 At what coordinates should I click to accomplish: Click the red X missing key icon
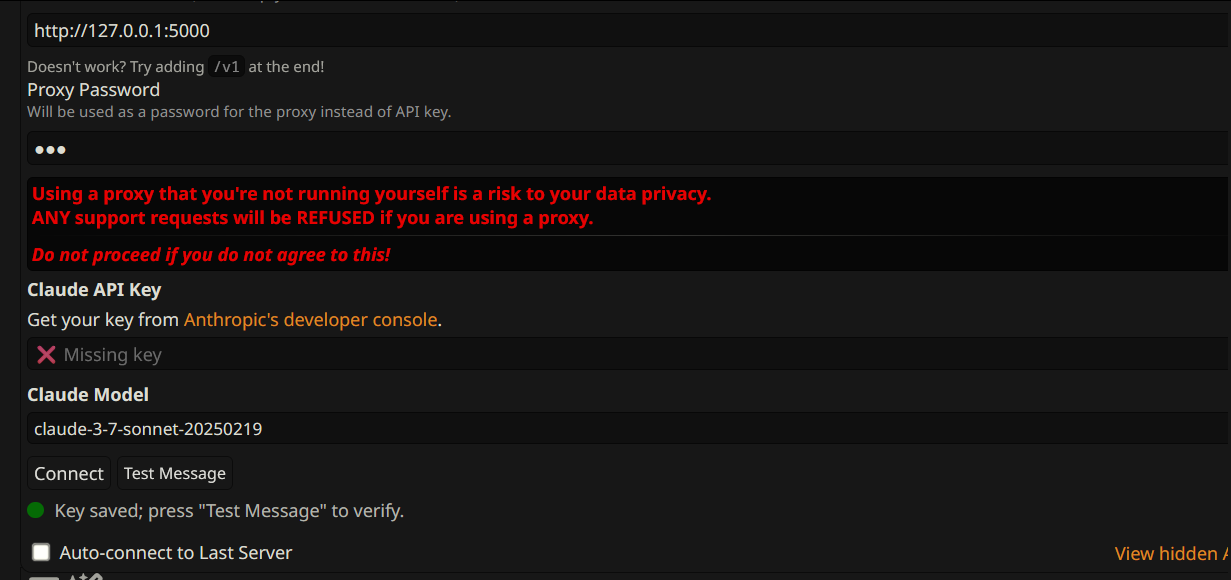coord(46,354)
